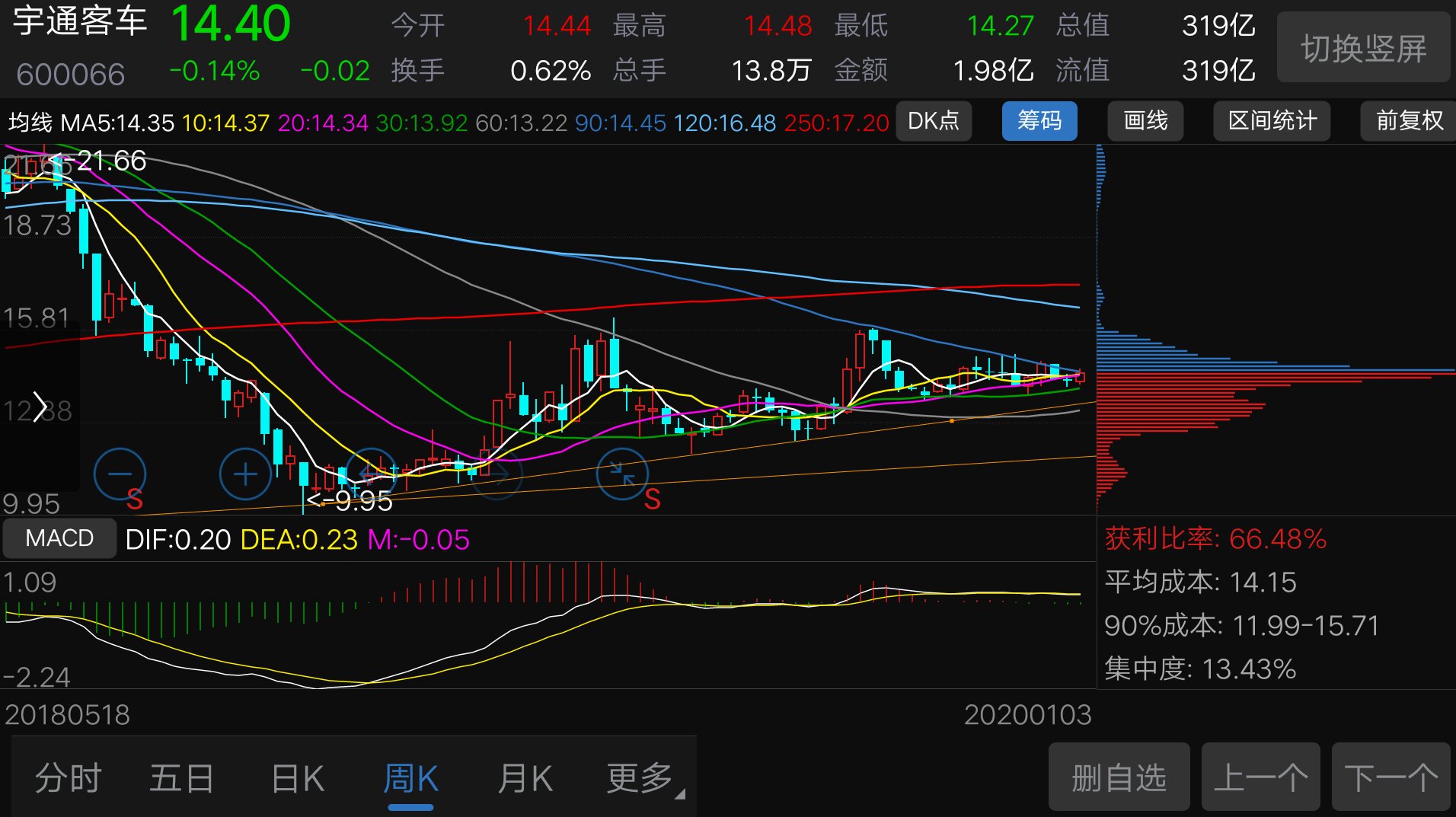Viewport: 1456px width, 817px height.
Task: Open 区间统计 range statistics
Action: pos(1272,120)
